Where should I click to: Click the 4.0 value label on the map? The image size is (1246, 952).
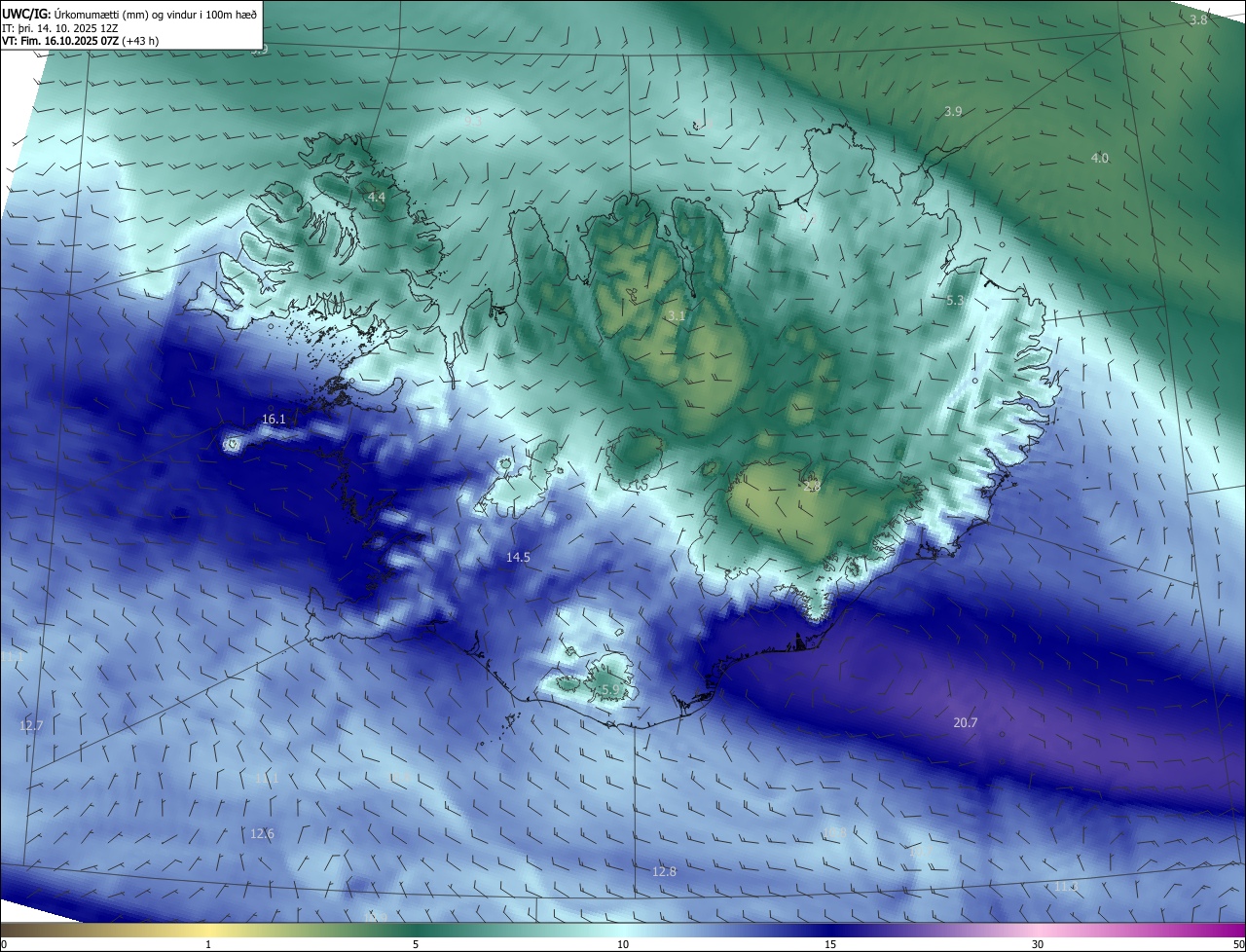(x=1099, y=158)
